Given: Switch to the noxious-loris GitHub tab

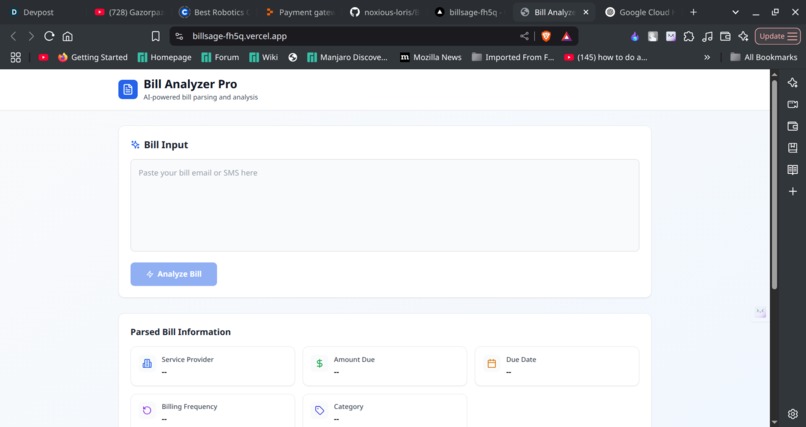Looking at the screenshot, I should point(385,12).
